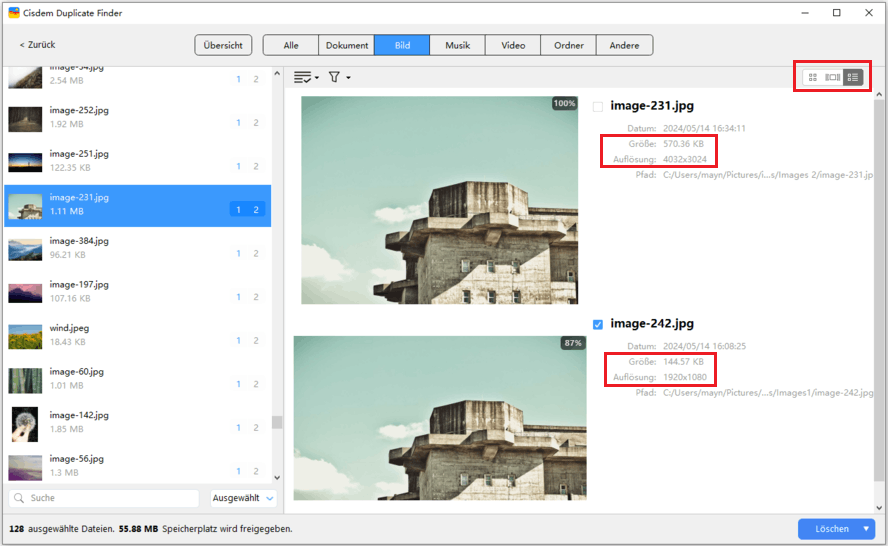Click resolution value 4032x3024
888x546 pixels.
[685, 159]
